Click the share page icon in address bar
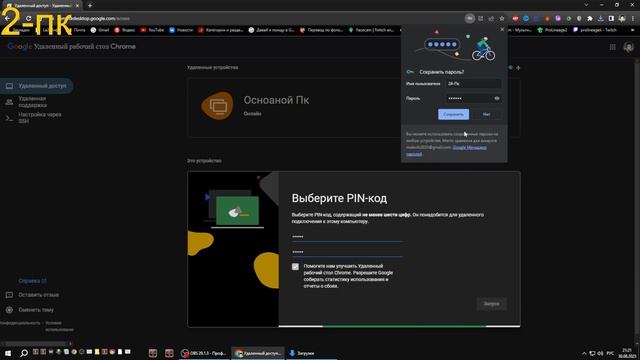This screenshot has height=360, width=640. pos(491,18)
